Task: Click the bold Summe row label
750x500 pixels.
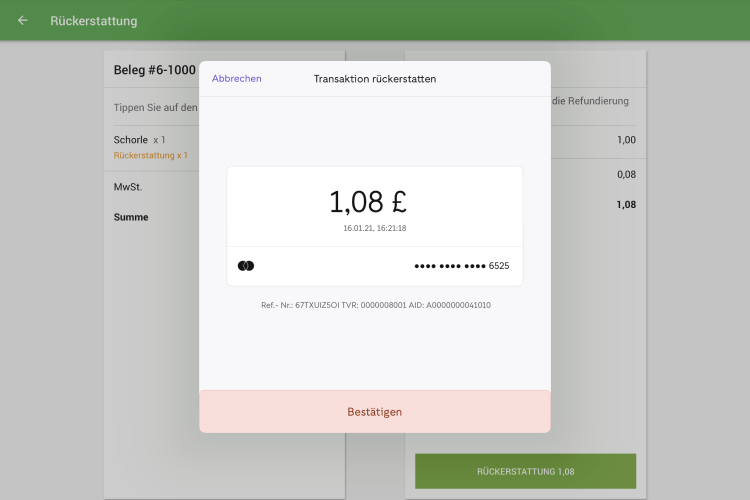Action: pos(131,217)
